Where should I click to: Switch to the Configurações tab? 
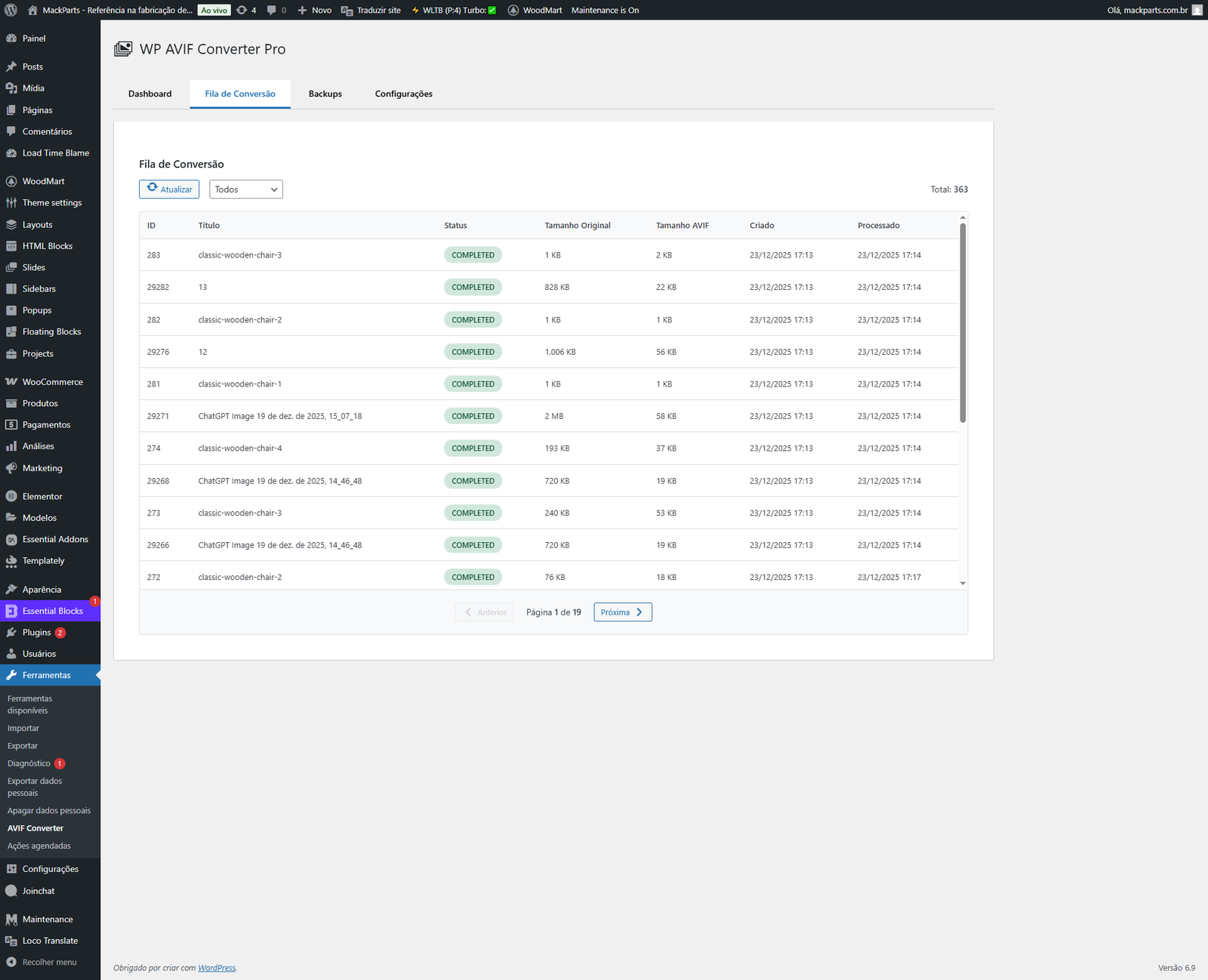pyautogui.click(x=403, y=94)
